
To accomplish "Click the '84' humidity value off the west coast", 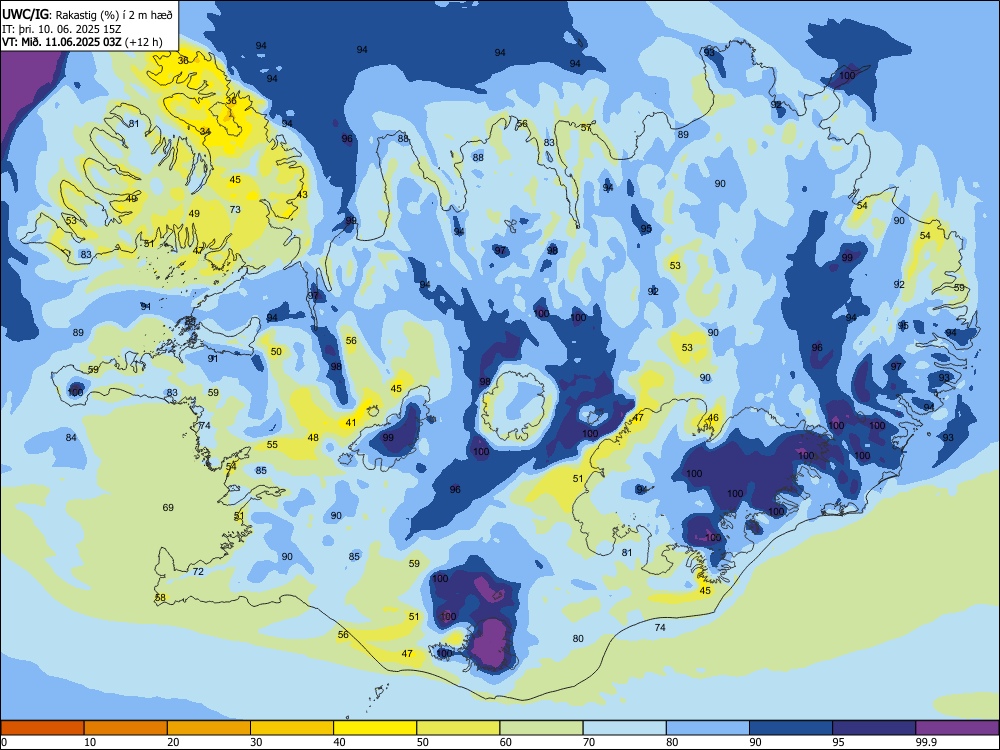I will 71,438.
